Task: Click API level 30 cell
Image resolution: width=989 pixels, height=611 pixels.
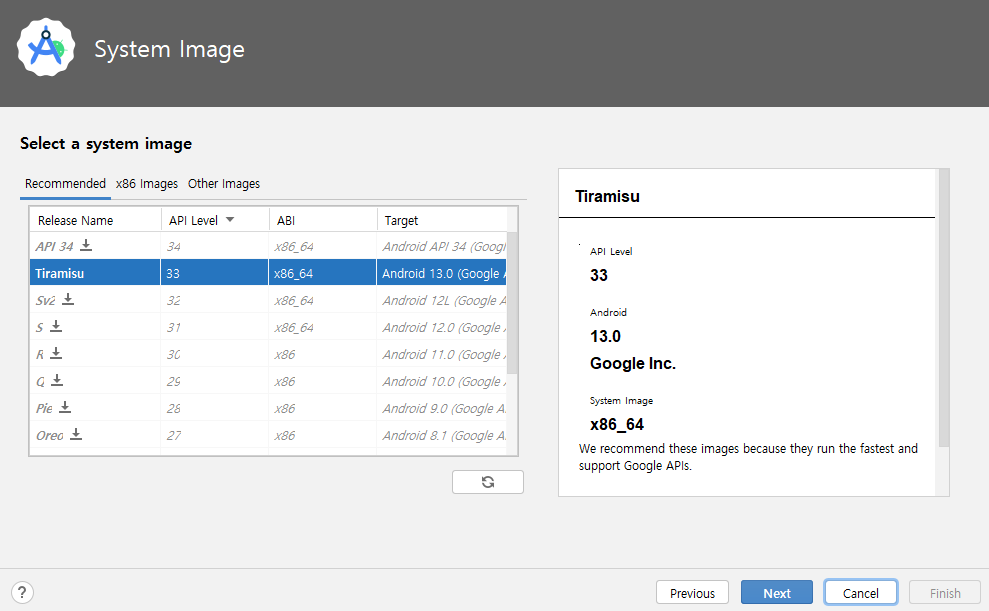Action: click(x=214, y=354)
